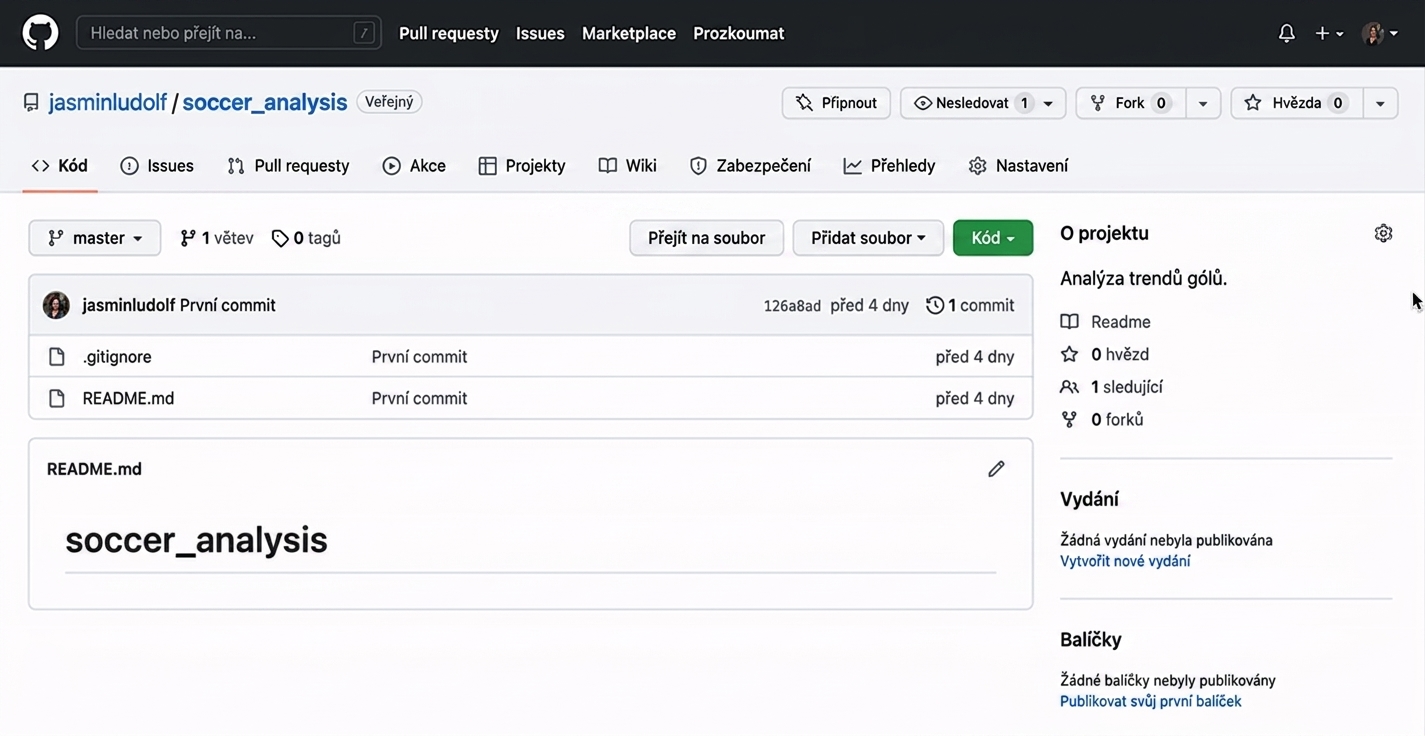Open the .gitignore file
The height and width of the screenshot is (736, 1425).
click(117, 357)
